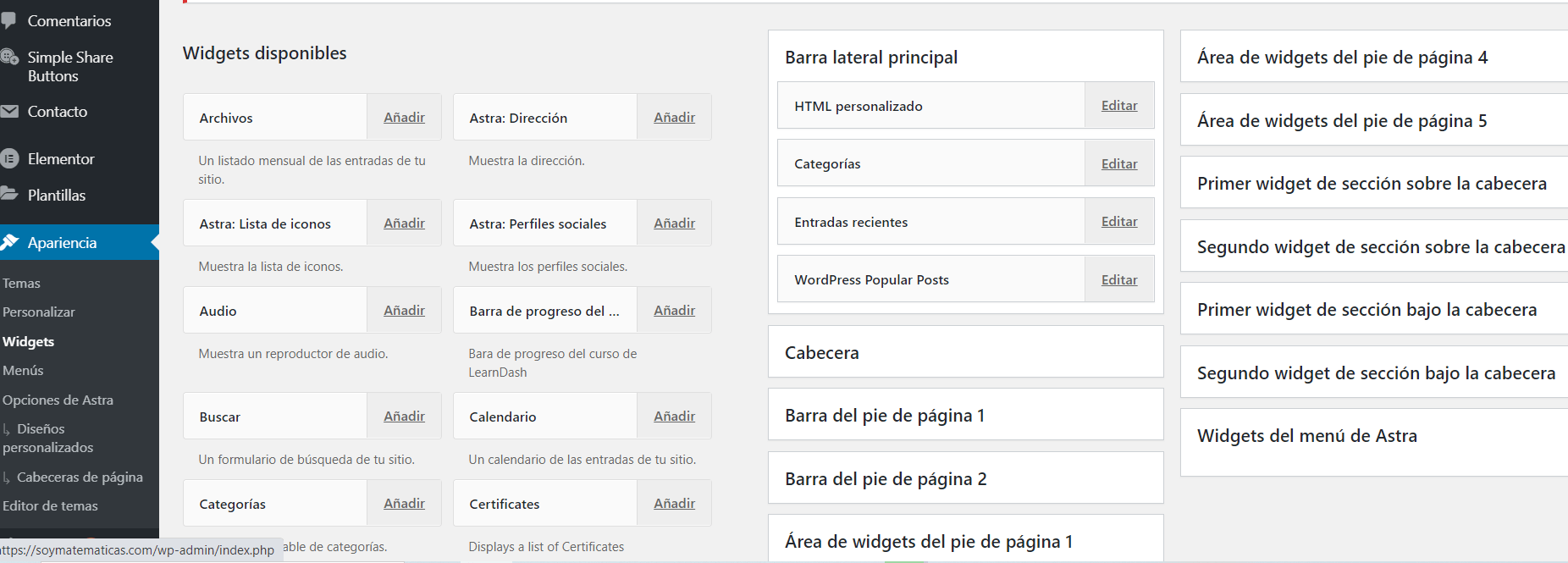Screen dimensions: 1568x563
Task: Open the Elementor menu item
Action: coord(61,158)
